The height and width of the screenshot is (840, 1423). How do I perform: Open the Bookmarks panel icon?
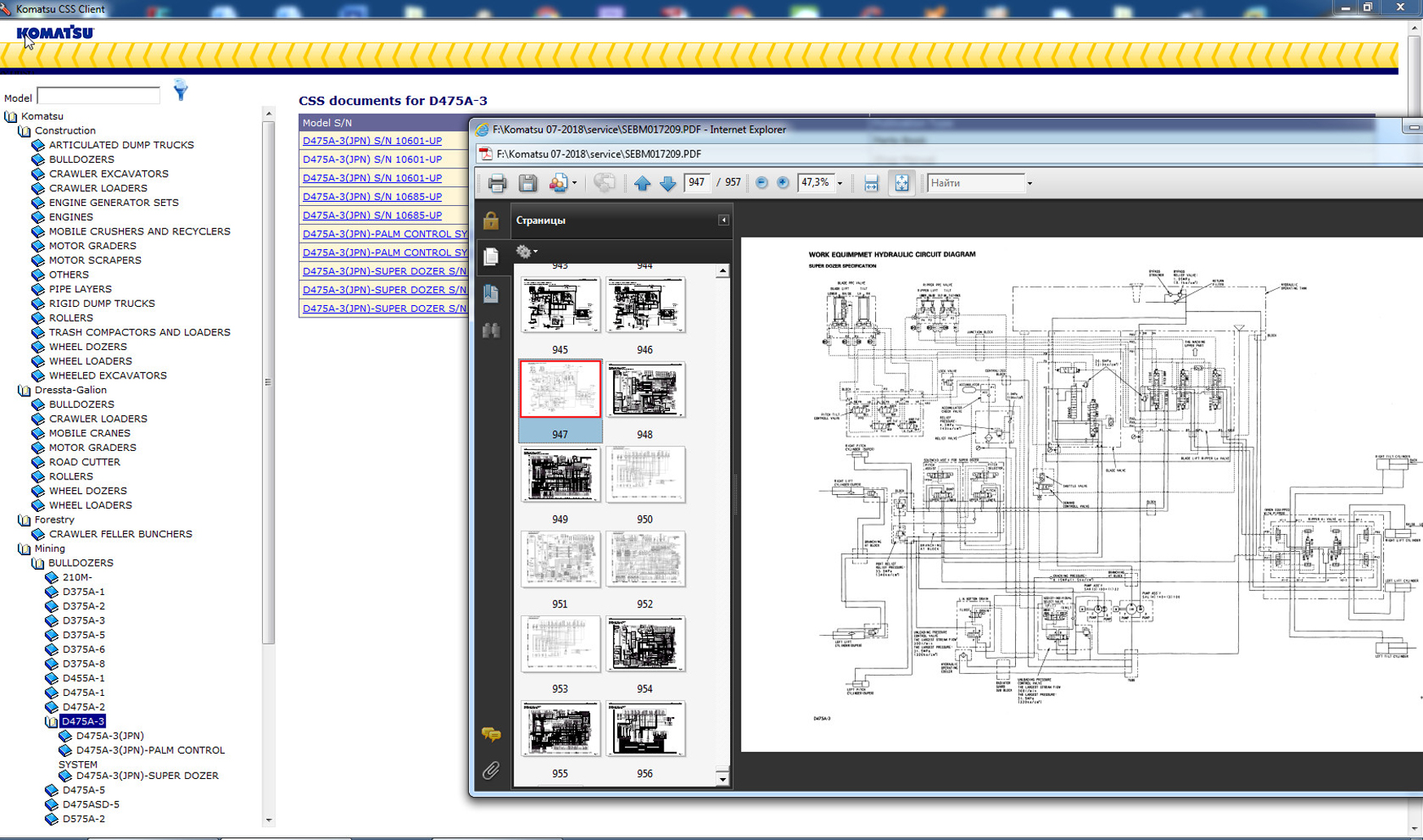tap(491, 294)
